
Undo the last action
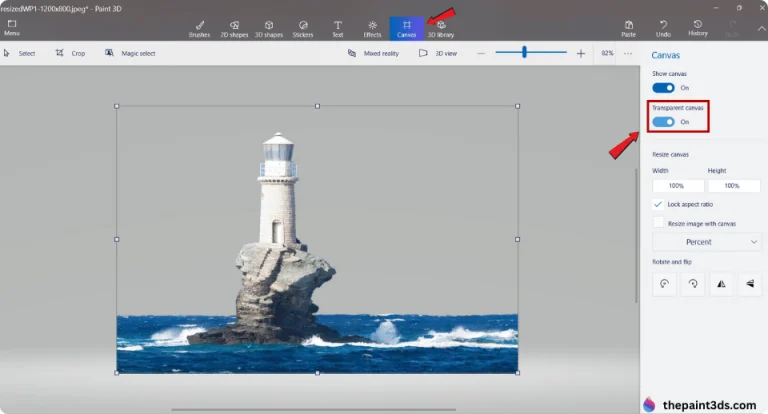click(x=663, y=29)
